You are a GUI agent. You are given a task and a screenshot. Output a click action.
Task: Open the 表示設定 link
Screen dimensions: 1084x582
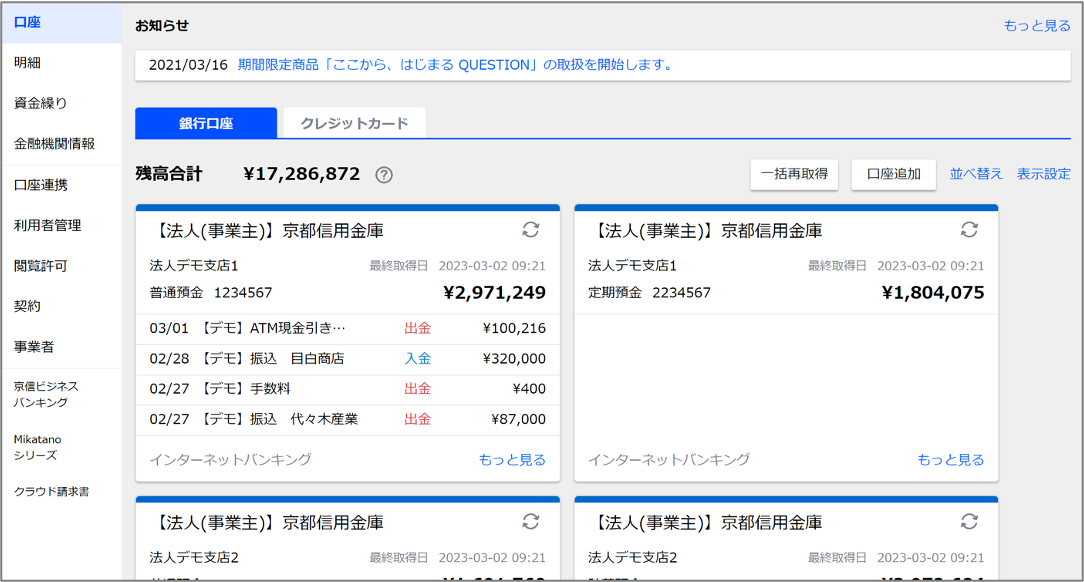tap(1043, 174)
